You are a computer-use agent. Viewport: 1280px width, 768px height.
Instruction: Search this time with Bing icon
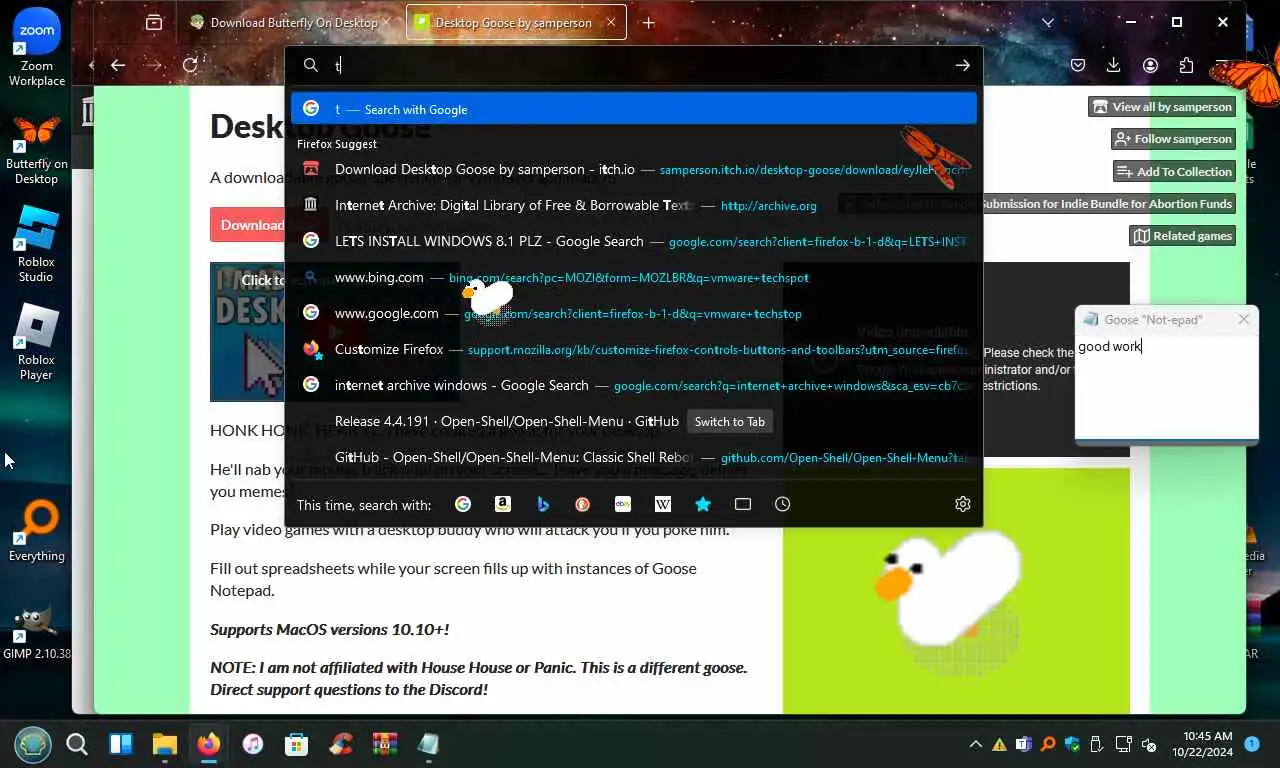[x=543, y=504]
